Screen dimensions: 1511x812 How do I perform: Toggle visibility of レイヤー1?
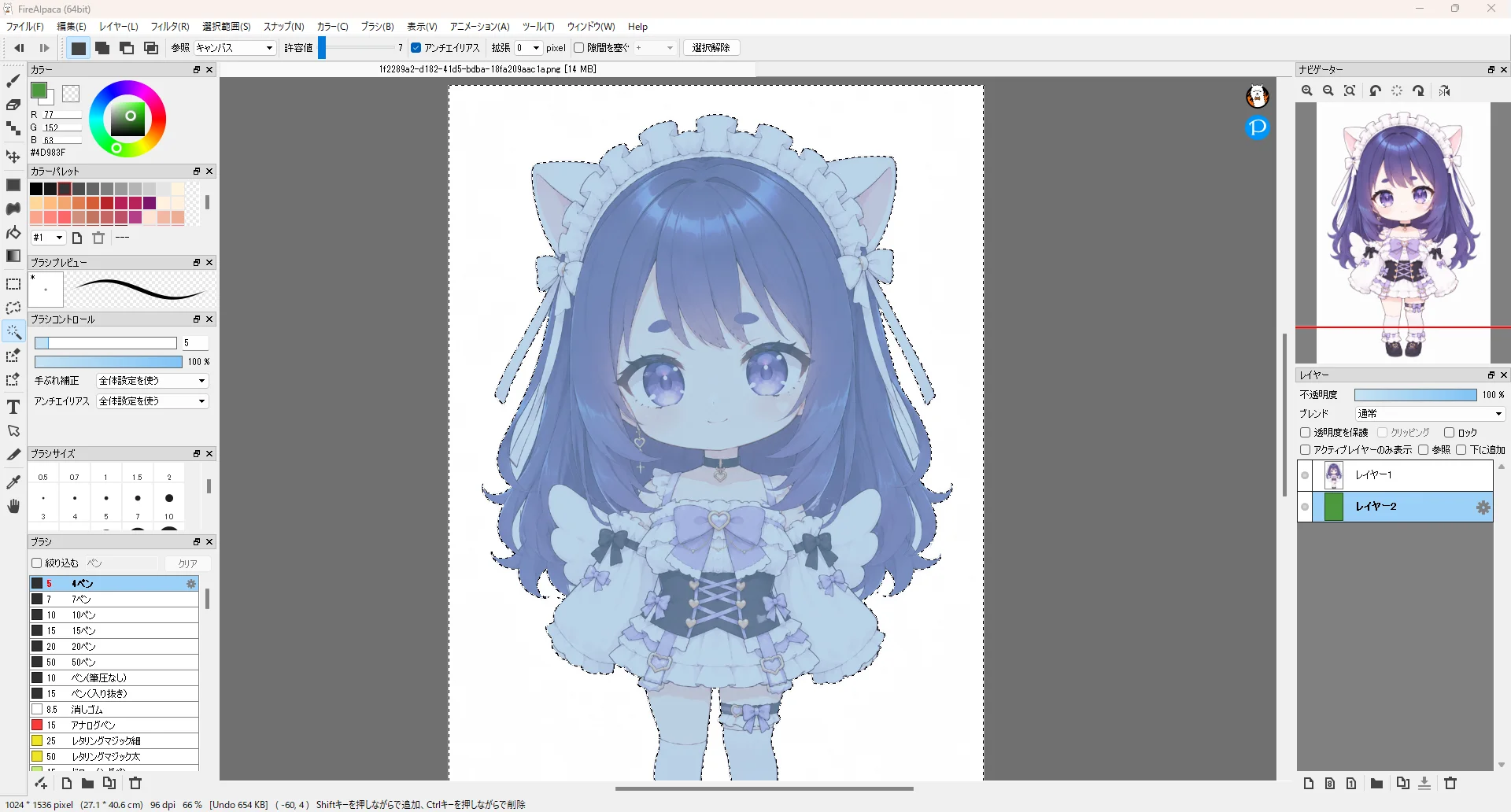pyautogui.click(x=1305, y=475)
